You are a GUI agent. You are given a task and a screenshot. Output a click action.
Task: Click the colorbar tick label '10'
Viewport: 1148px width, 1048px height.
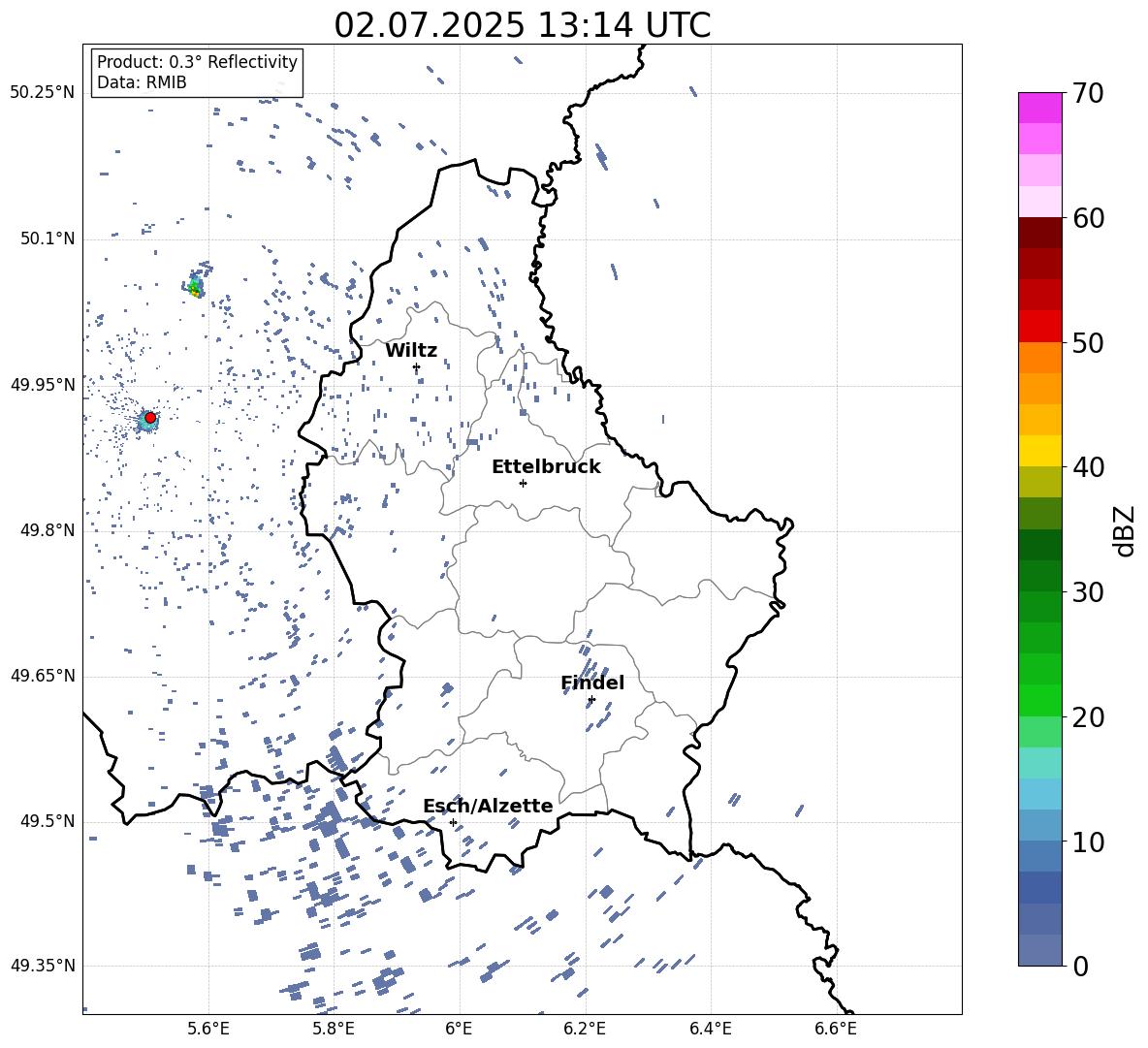[x=1088, y=842]
